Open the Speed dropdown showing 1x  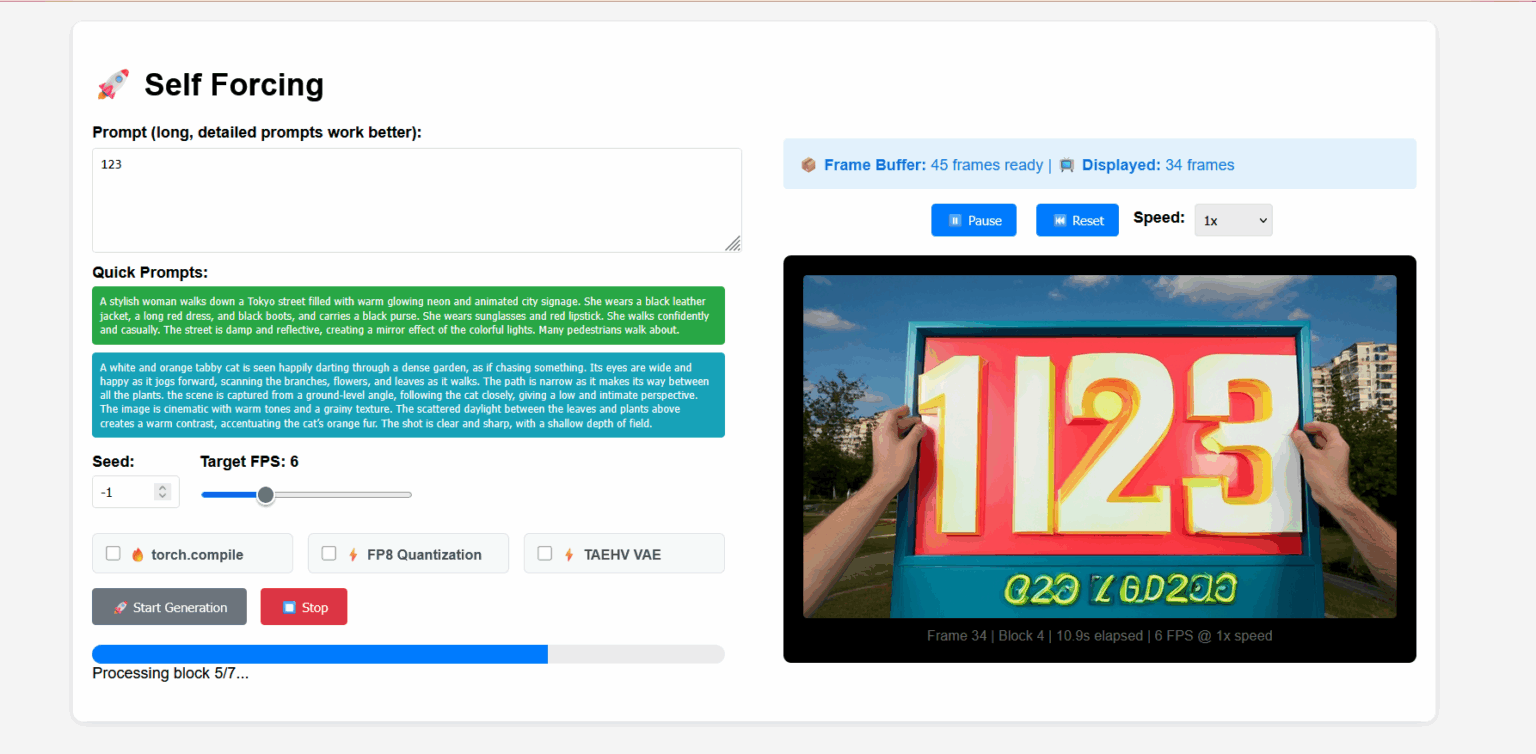pyautogui.click(x=1233, y=220)
